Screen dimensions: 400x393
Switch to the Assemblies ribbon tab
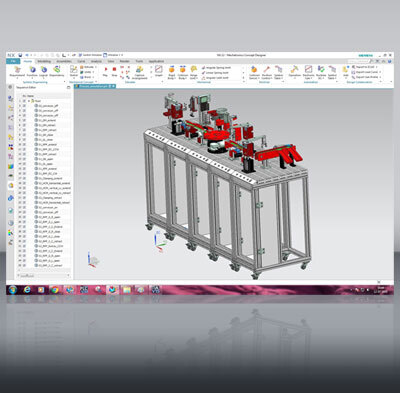pos(64,61)
